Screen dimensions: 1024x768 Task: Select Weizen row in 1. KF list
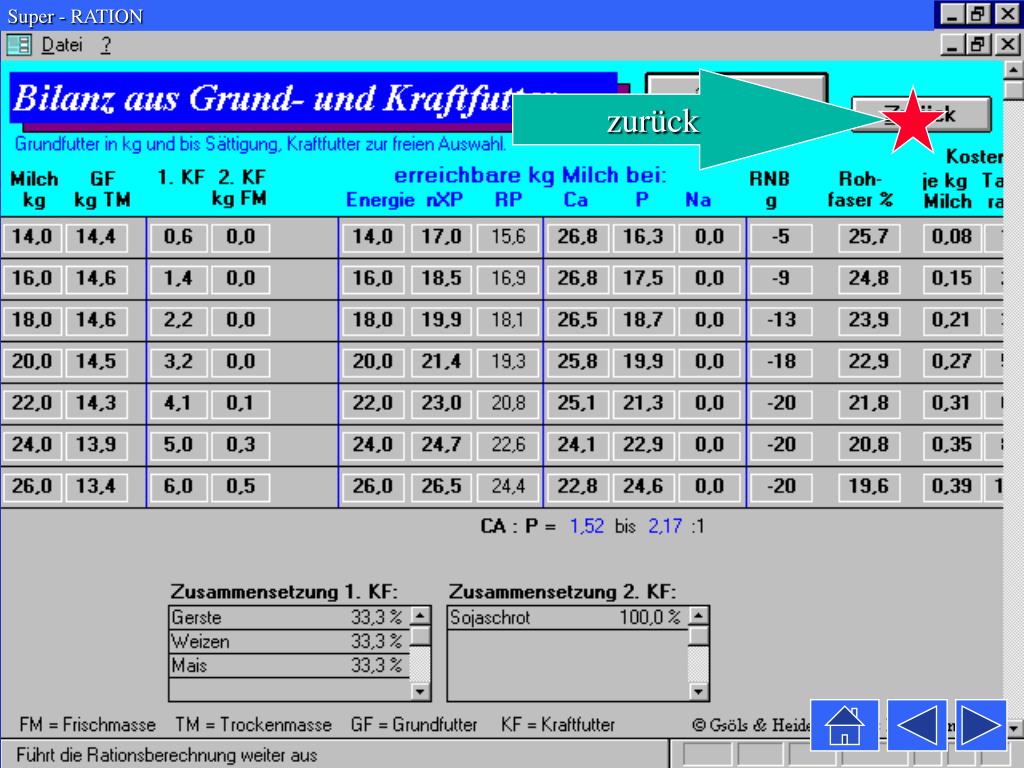289,641
